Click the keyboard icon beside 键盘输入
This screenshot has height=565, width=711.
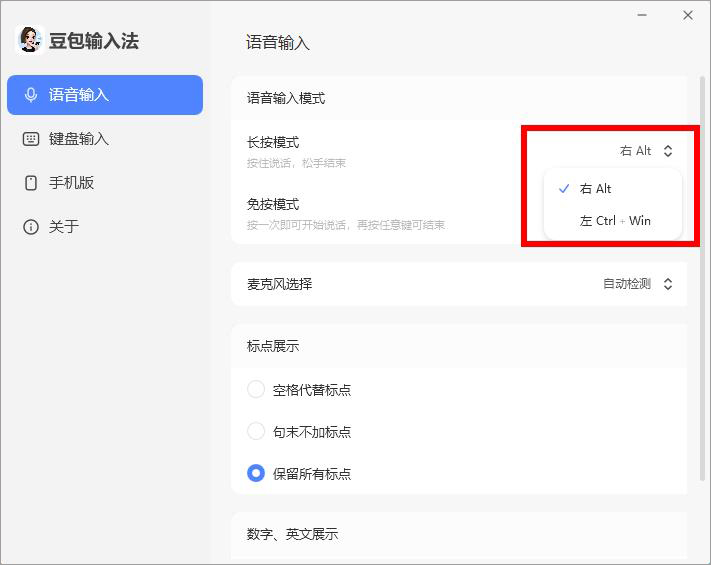[31, 139]
